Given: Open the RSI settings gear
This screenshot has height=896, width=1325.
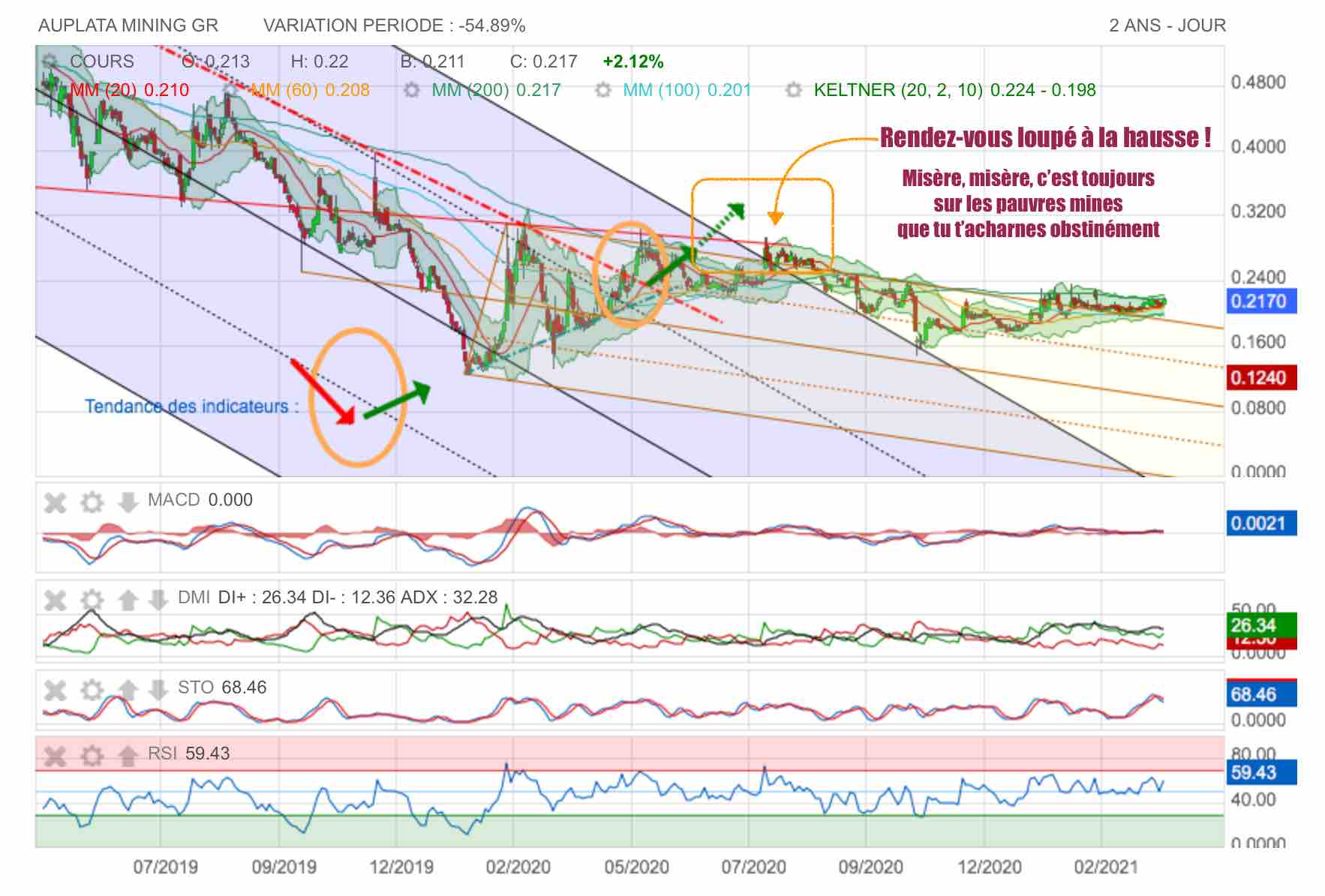Looking at the screenshot, I should pos(92,756).
